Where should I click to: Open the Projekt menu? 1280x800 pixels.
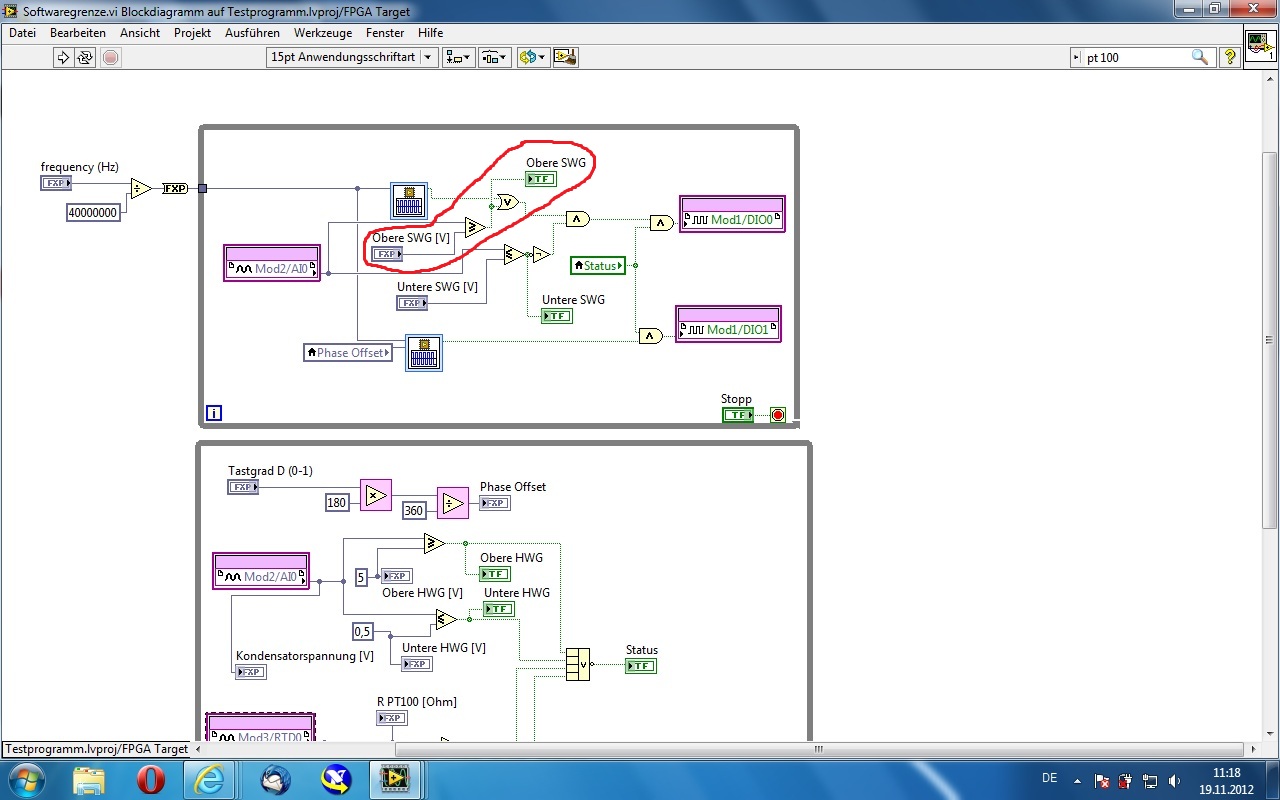coord(192,33)
